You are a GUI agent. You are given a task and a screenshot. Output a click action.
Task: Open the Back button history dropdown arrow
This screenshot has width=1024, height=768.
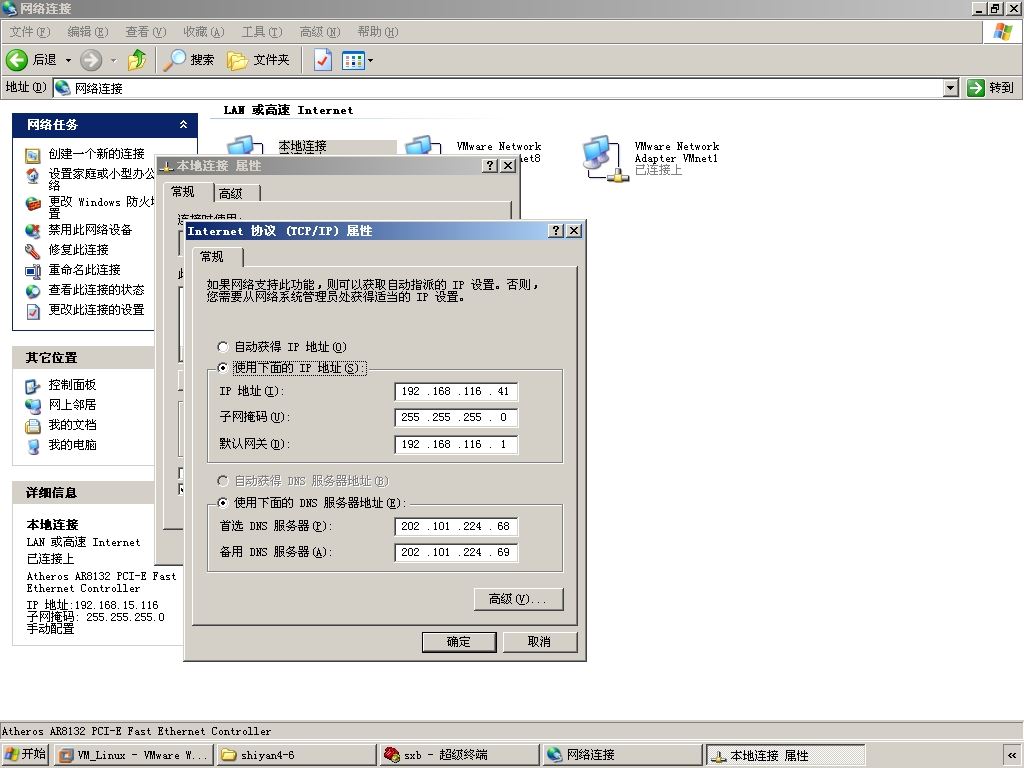point(68,60)
